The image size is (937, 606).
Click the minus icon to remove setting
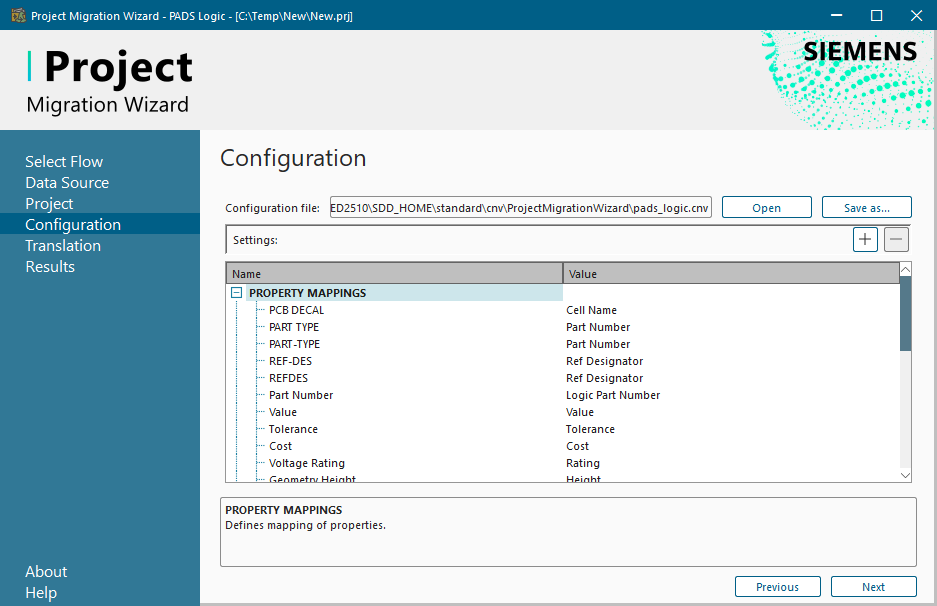[896, 239]
